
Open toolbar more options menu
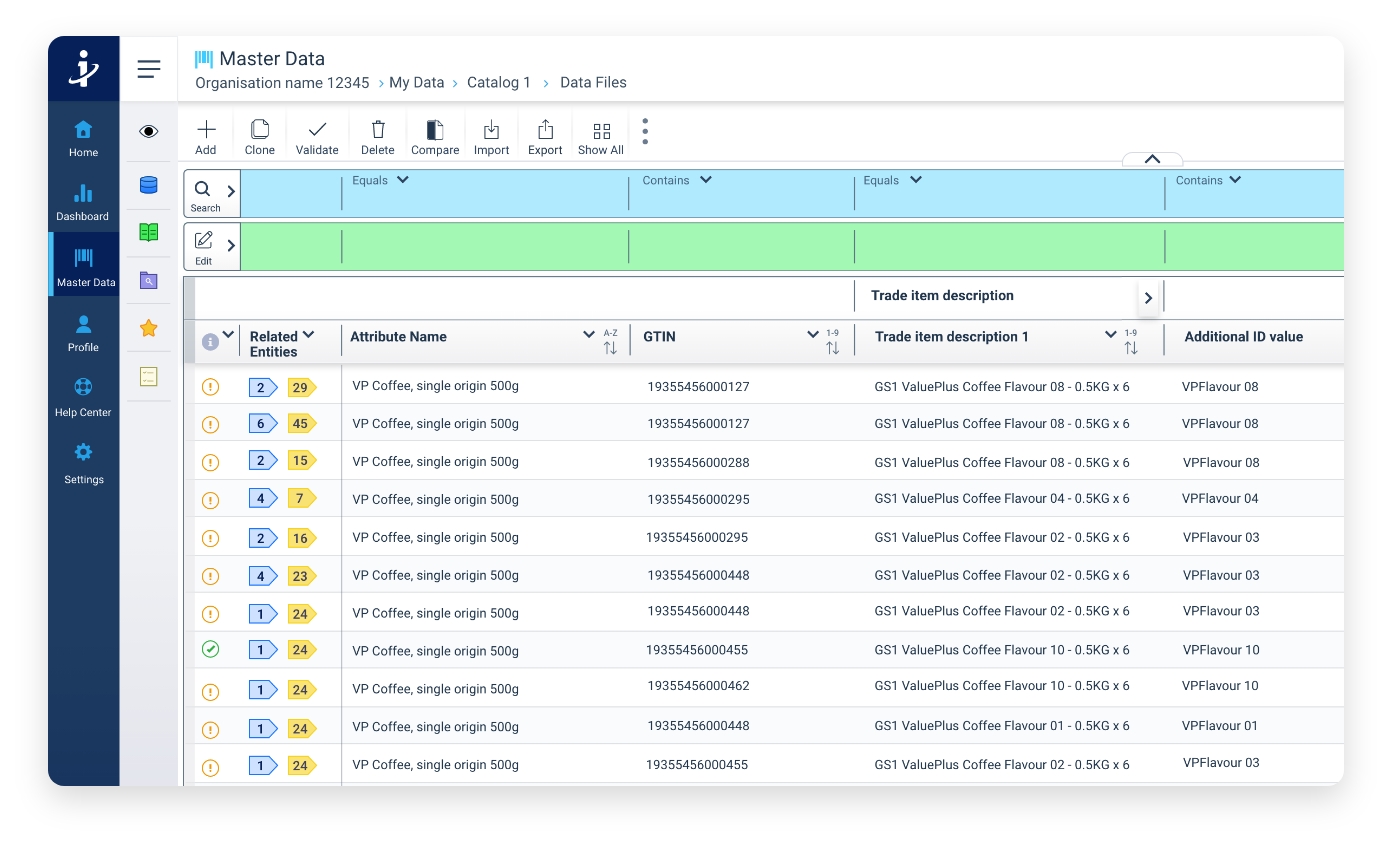tap(645, 132)
